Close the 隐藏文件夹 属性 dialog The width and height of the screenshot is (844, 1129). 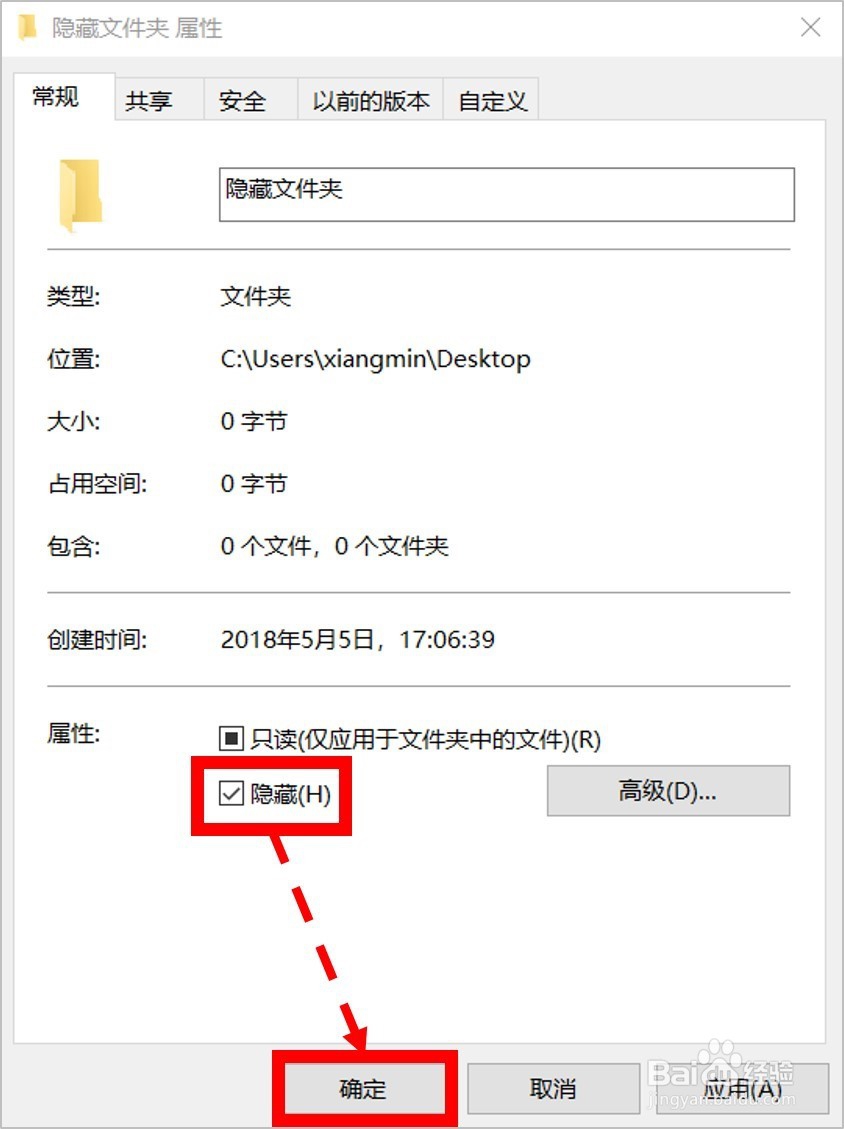click(x=811, y=27)
